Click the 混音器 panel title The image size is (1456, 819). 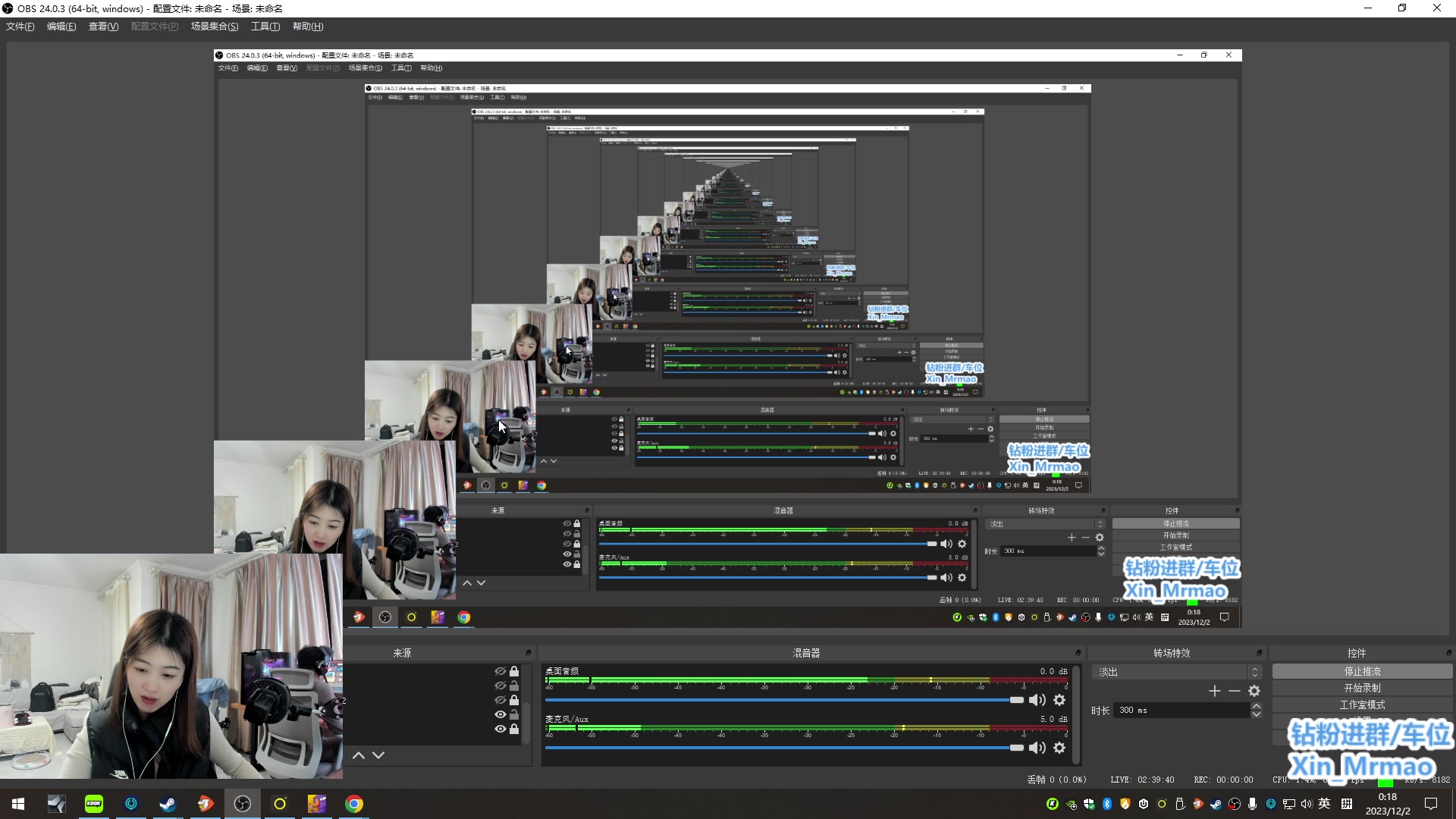(x=806, y=653)
